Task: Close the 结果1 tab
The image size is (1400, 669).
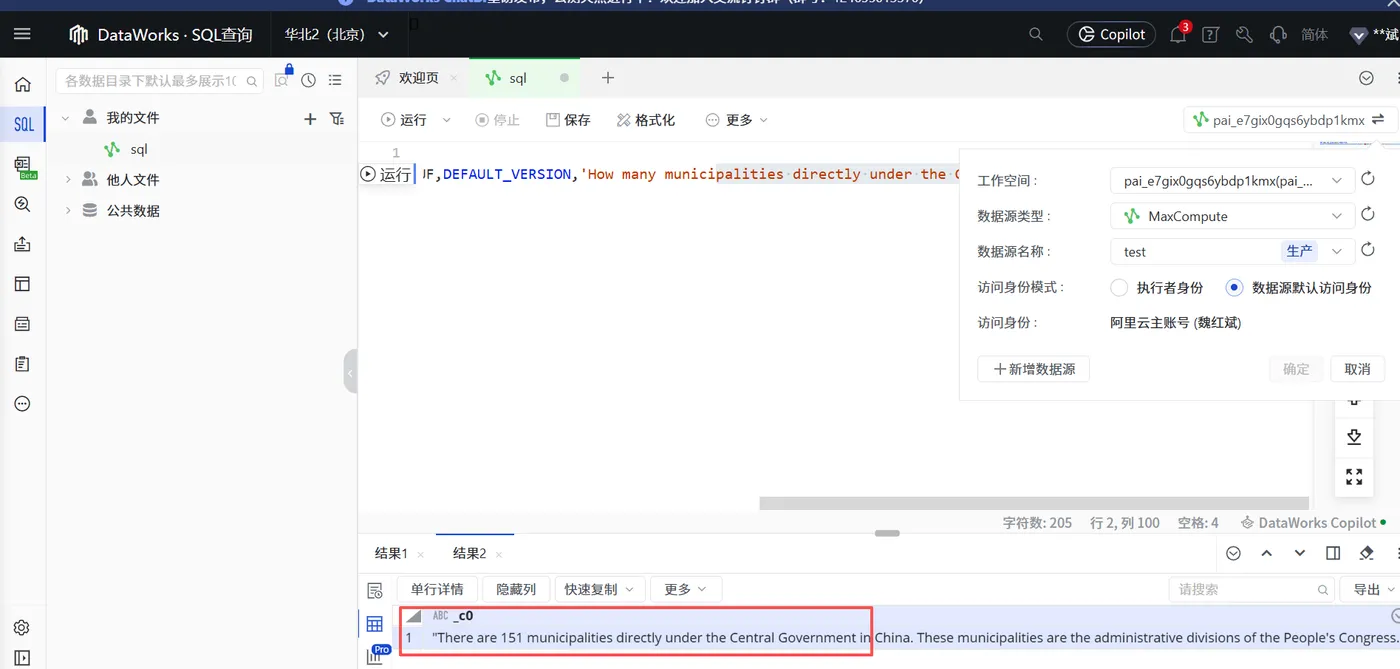Action: (x=421, y=554)
